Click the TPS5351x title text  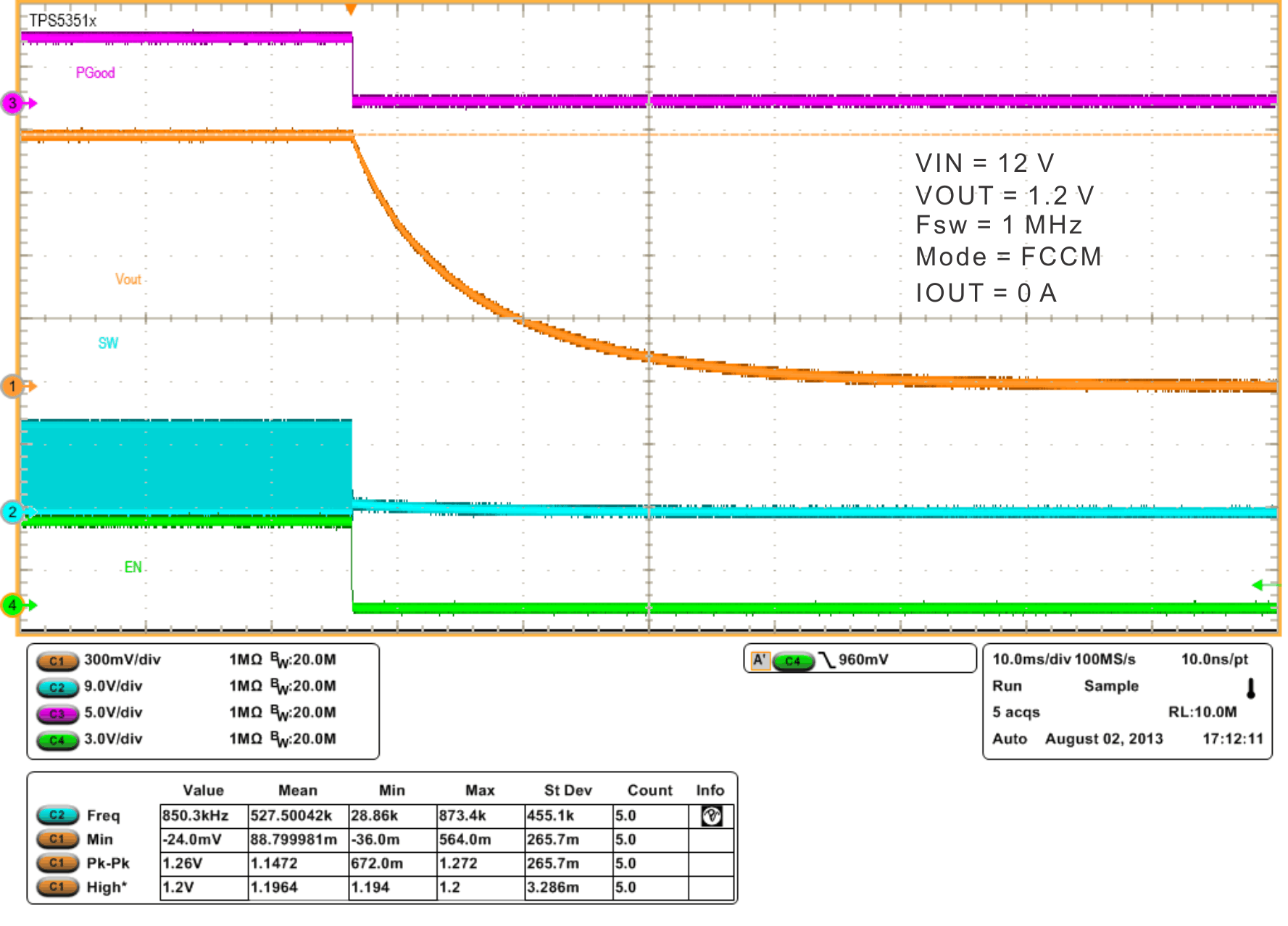62,20
